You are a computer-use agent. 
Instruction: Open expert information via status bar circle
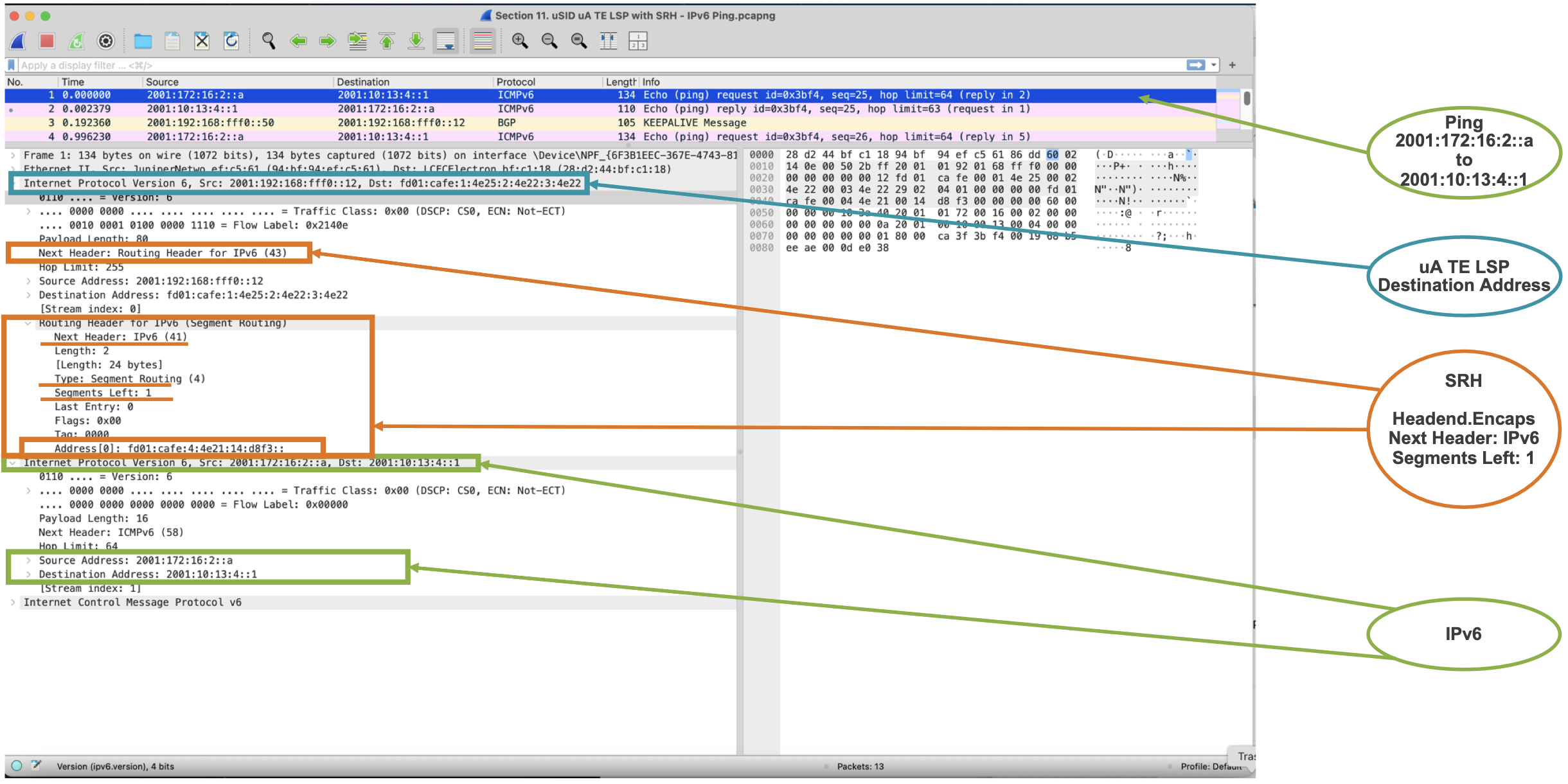click(17, 765)
